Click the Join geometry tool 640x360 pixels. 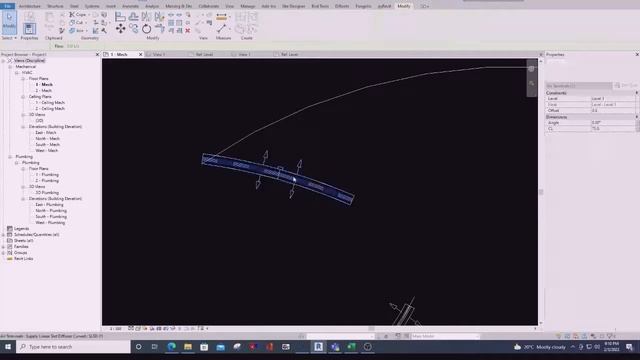(77, 31)
